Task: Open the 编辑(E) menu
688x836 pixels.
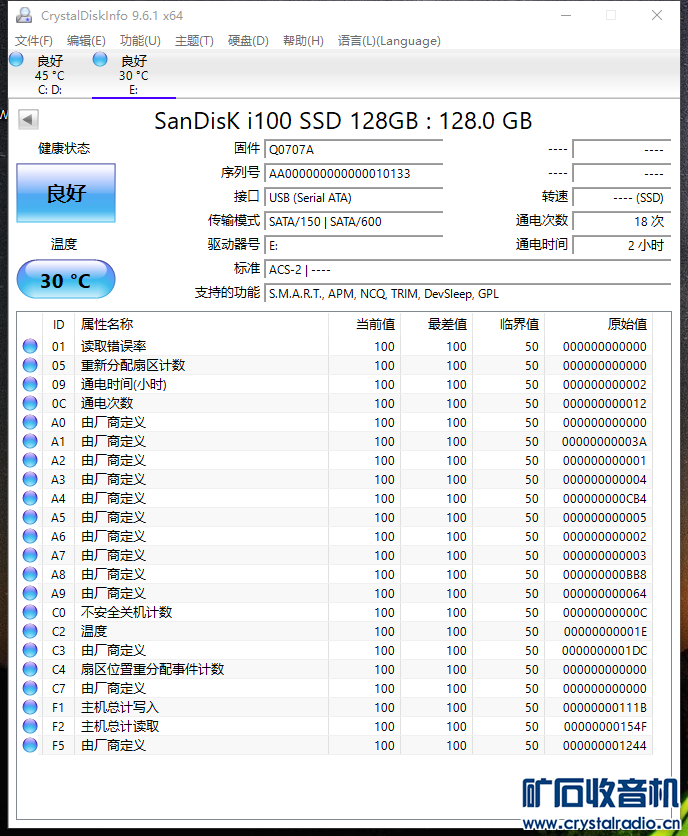Action: [86, 41]
